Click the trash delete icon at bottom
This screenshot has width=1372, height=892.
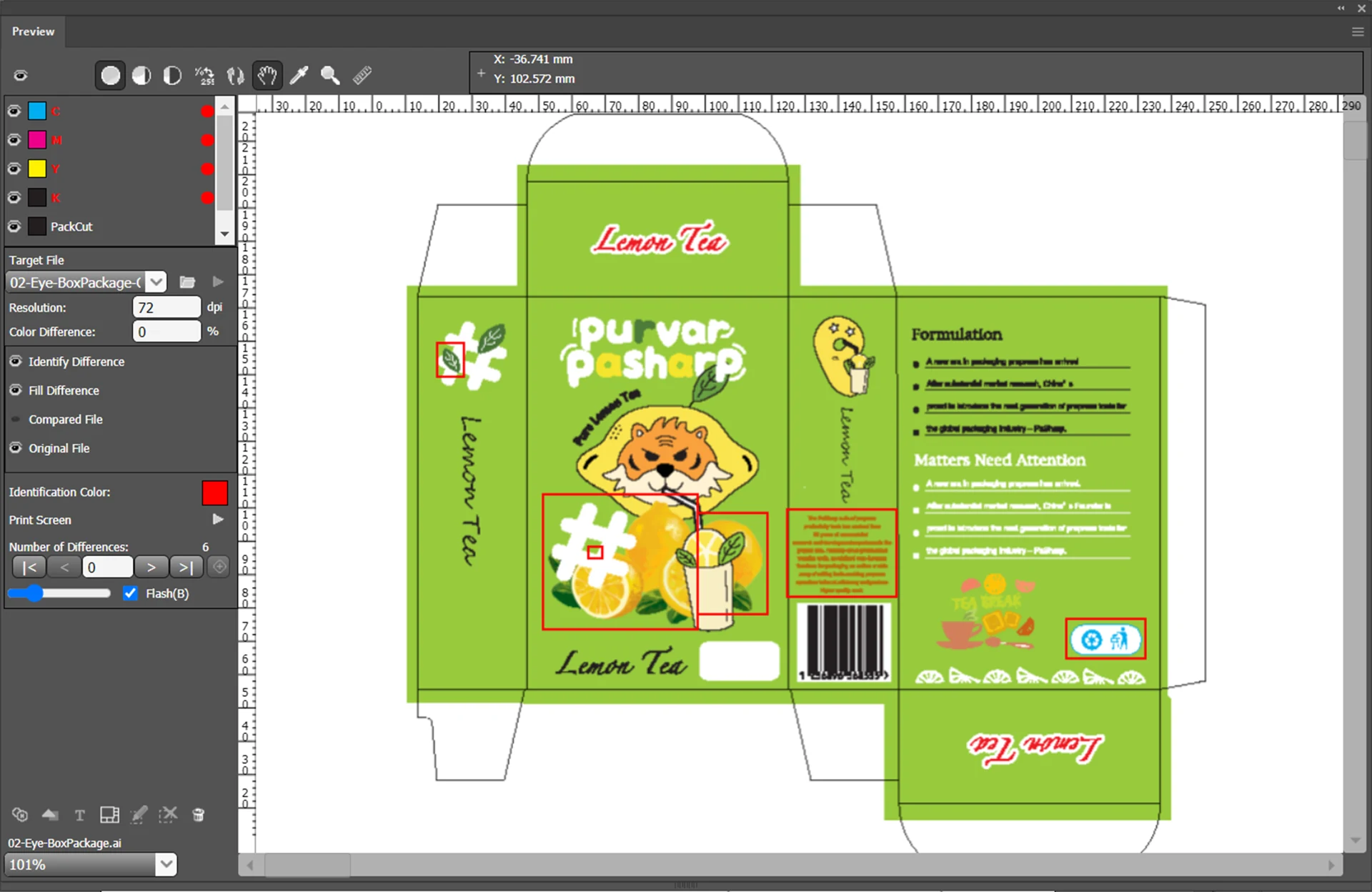[199, 815]
